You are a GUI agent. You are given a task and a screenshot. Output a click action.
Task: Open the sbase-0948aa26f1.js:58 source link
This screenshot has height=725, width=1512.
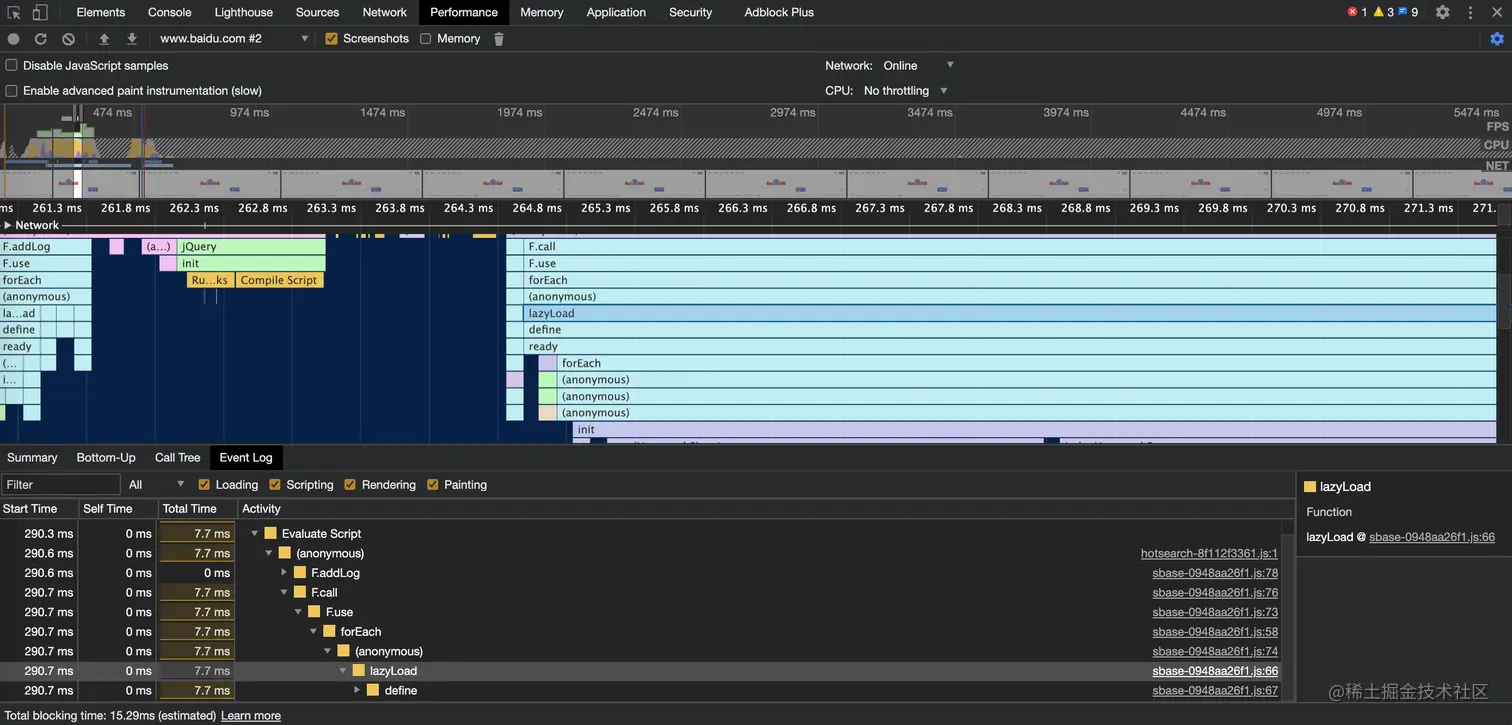click(x=1215, y=632)
